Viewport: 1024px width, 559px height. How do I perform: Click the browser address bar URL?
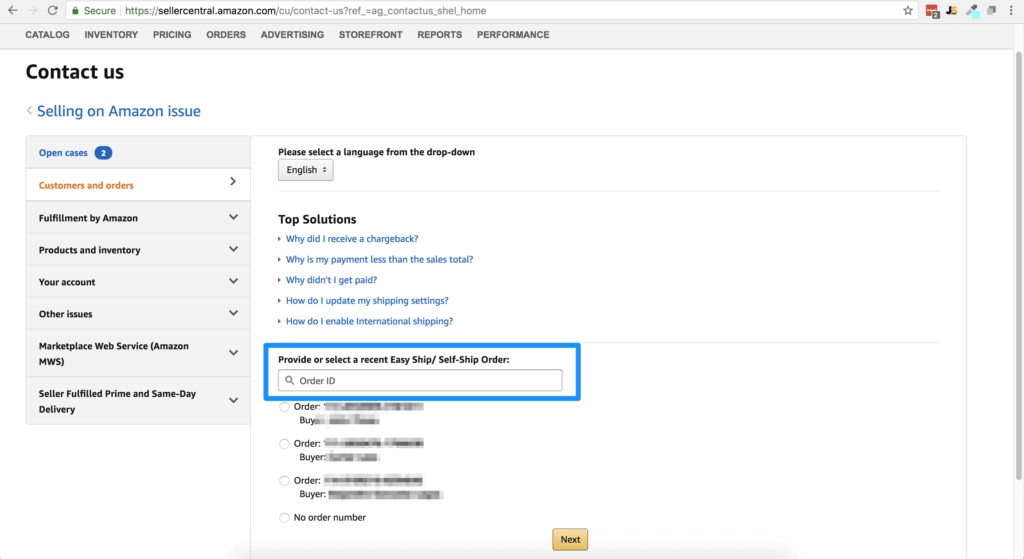pos(306,10)
